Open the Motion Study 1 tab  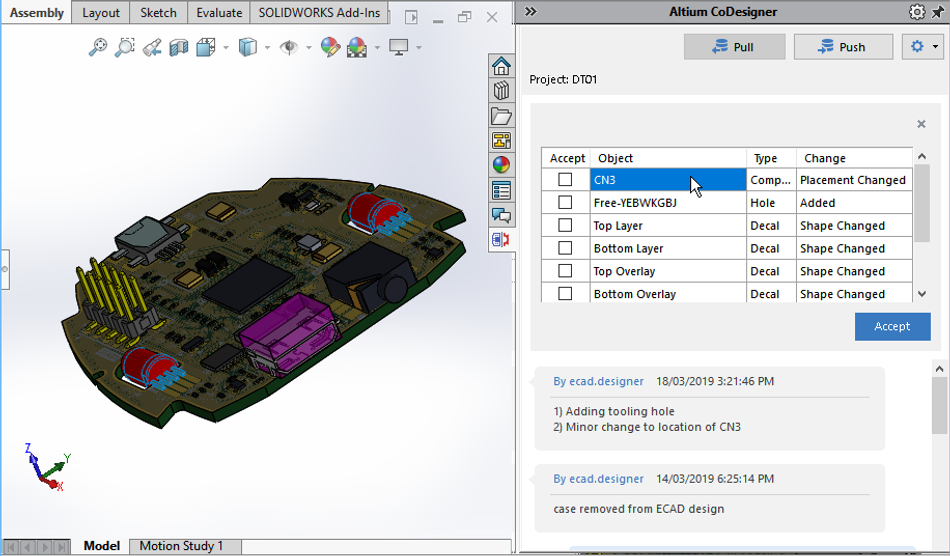click(x=181, y=546)
